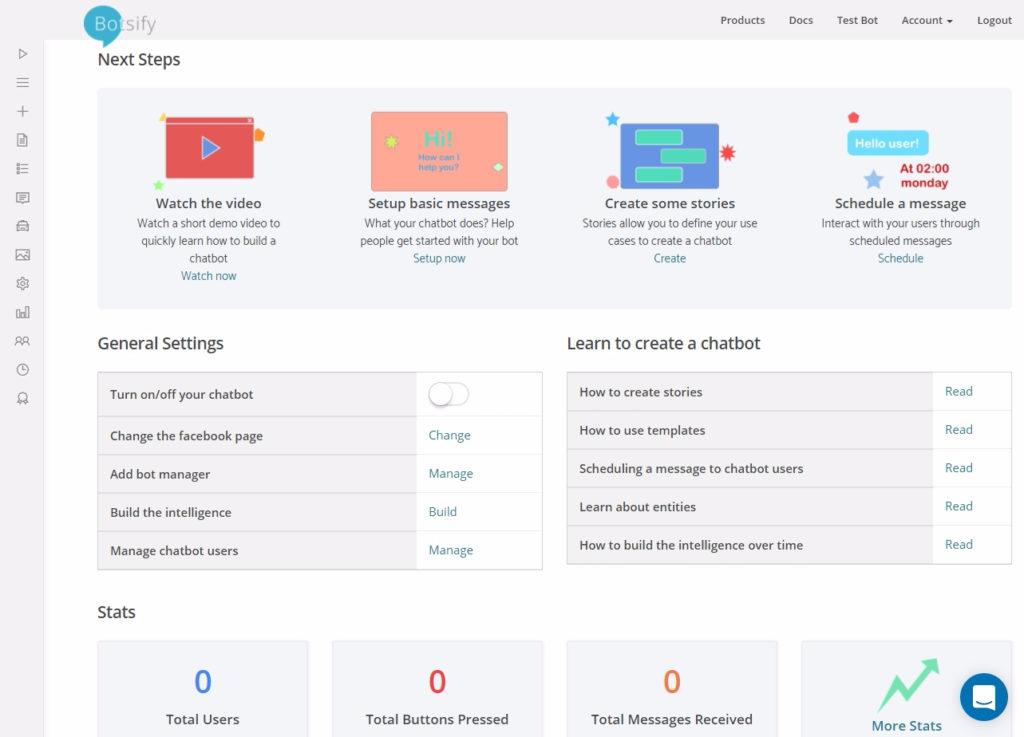The height and width of the screenshot is (737, 1024).
Task: Open the Products menu item
Action: pyautogui.click(x=742, y=20)
